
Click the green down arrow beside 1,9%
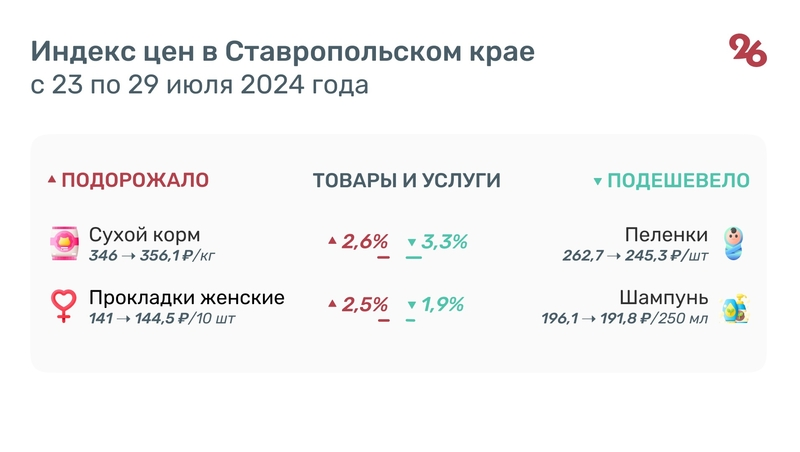point(411,305)
